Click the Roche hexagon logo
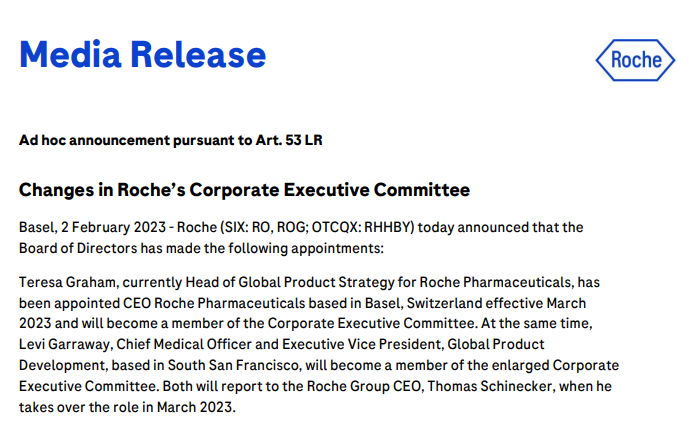This screenshot has width=689, height=427. point(629,60)
